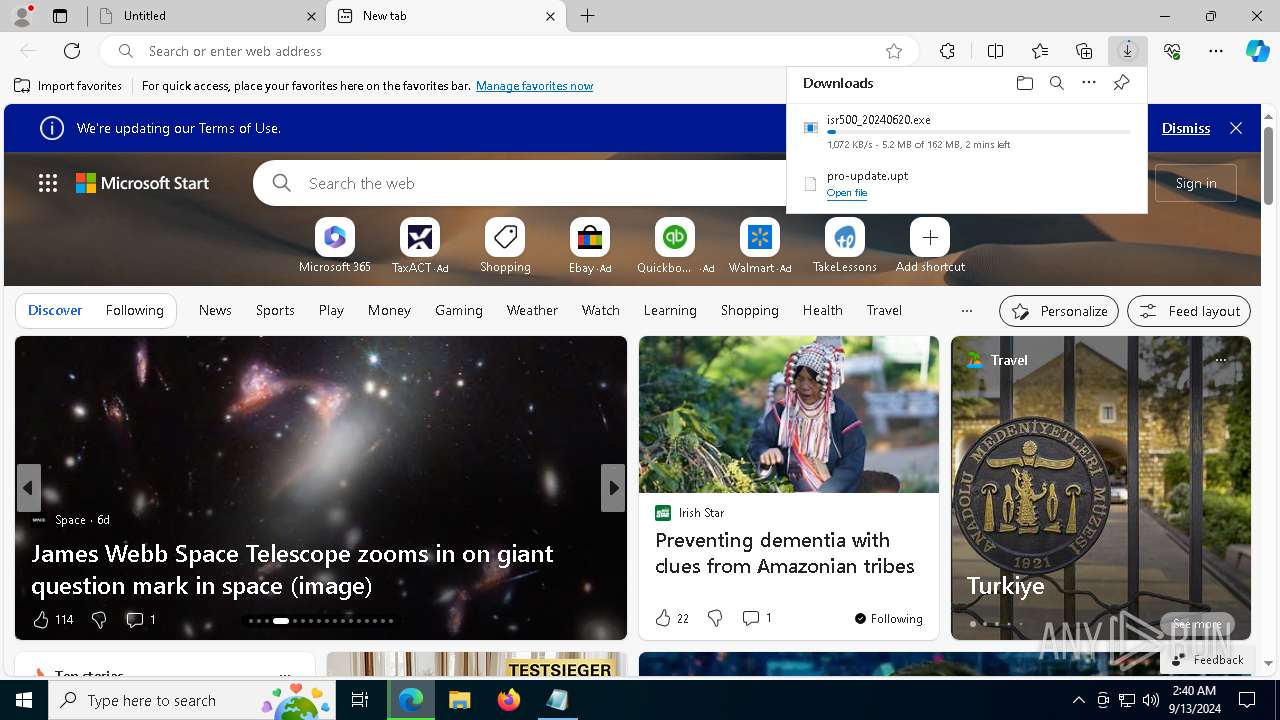Open Firefox from the taskbar
Screen dimensions: 1280x720
(x=509, y=700)
